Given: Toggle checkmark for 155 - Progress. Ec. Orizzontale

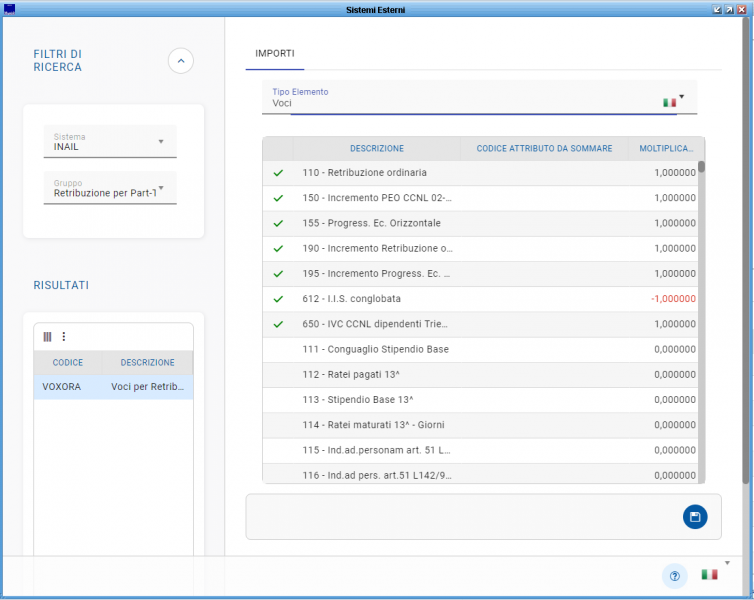Looking at the screenshot, I should coord(278,223).
